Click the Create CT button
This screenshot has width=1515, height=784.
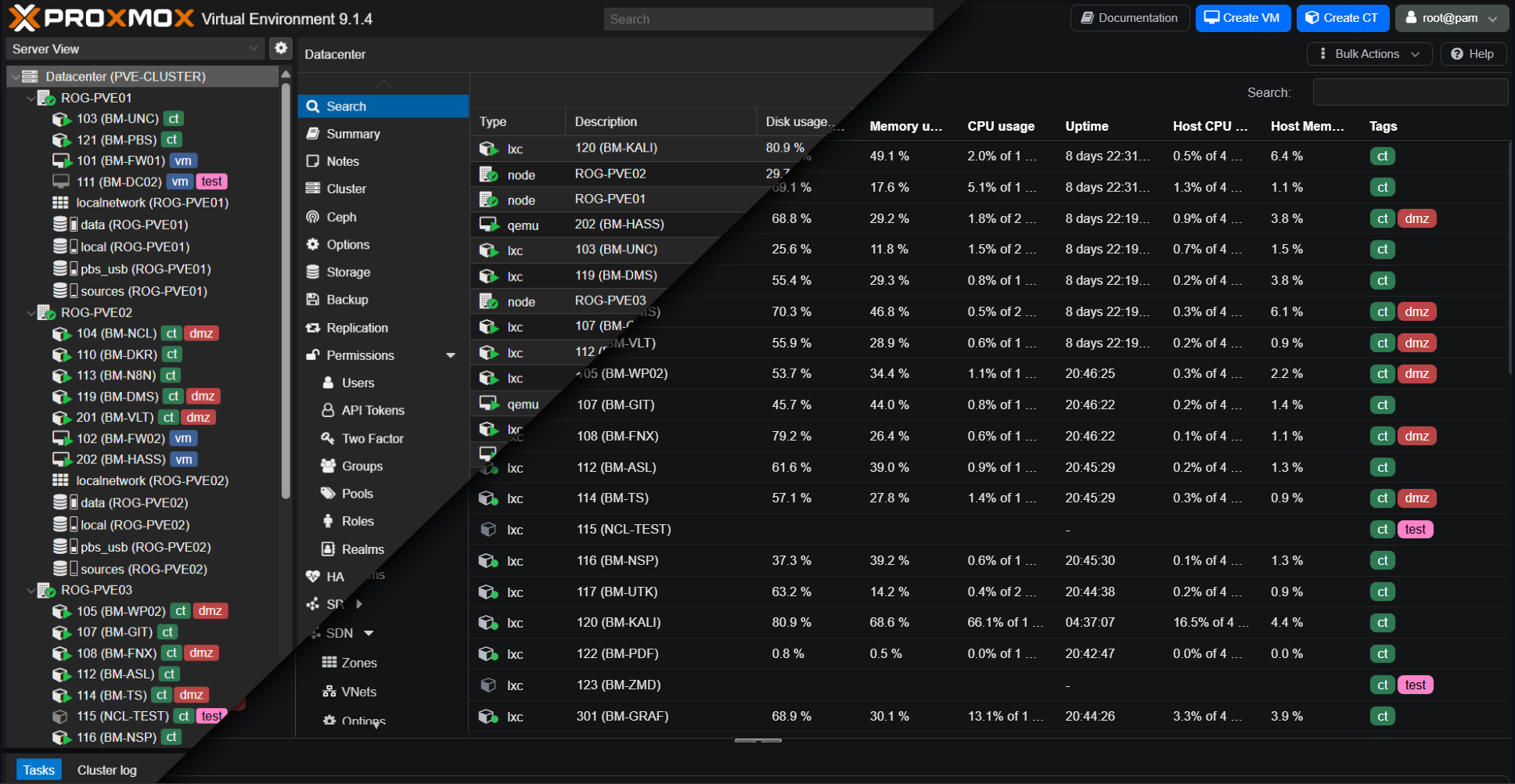[x=1342, y=18]
